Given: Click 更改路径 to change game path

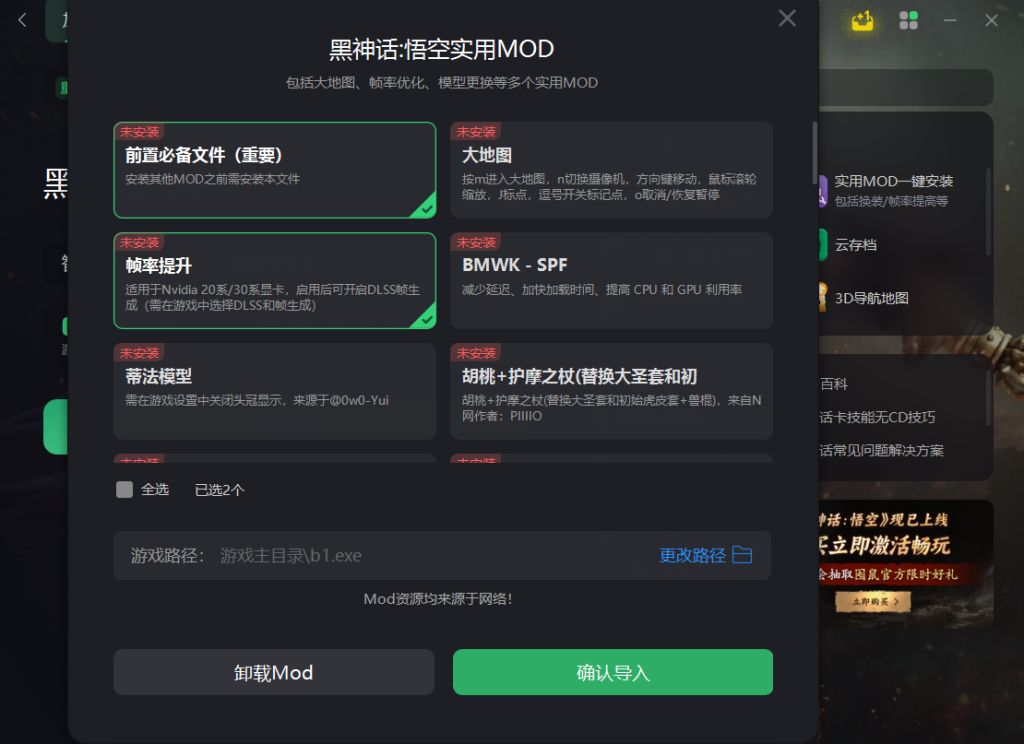Looking at the screenshot, I should pos(692,555).
